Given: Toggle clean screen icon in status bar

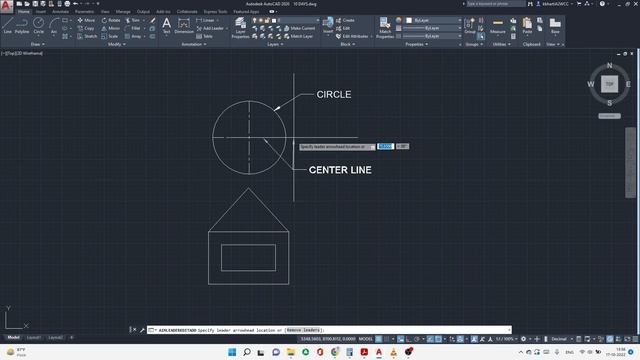Looking at the screenshot, I should tap(627, 339).
